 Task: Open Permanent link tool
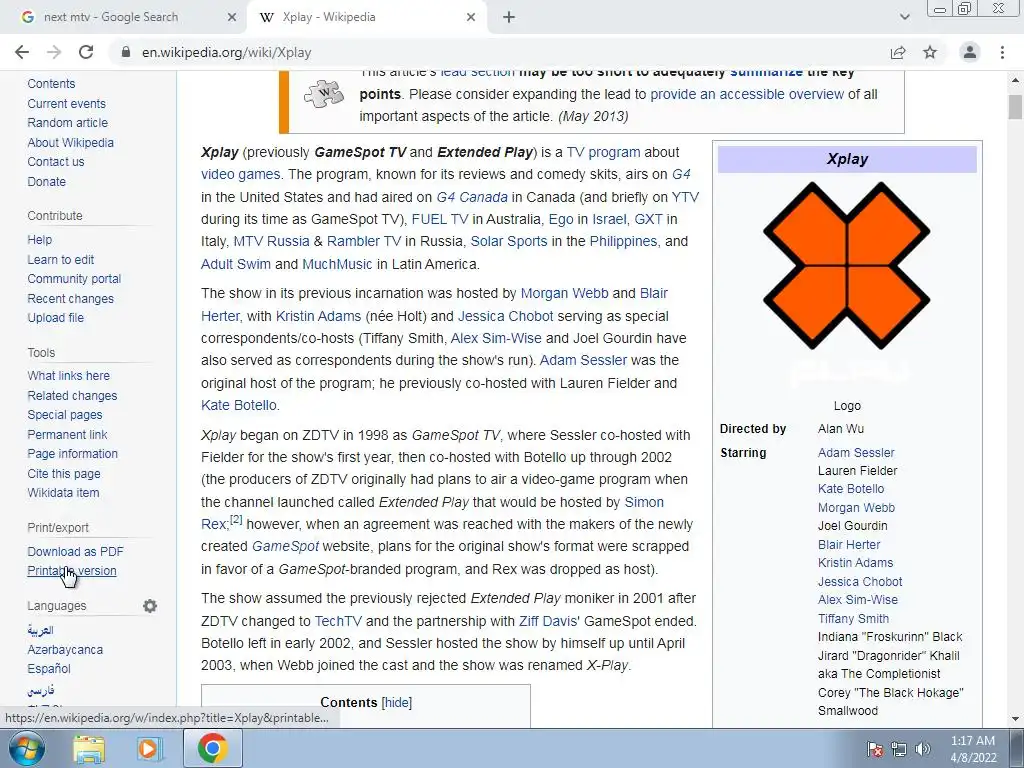pos(67,434)
